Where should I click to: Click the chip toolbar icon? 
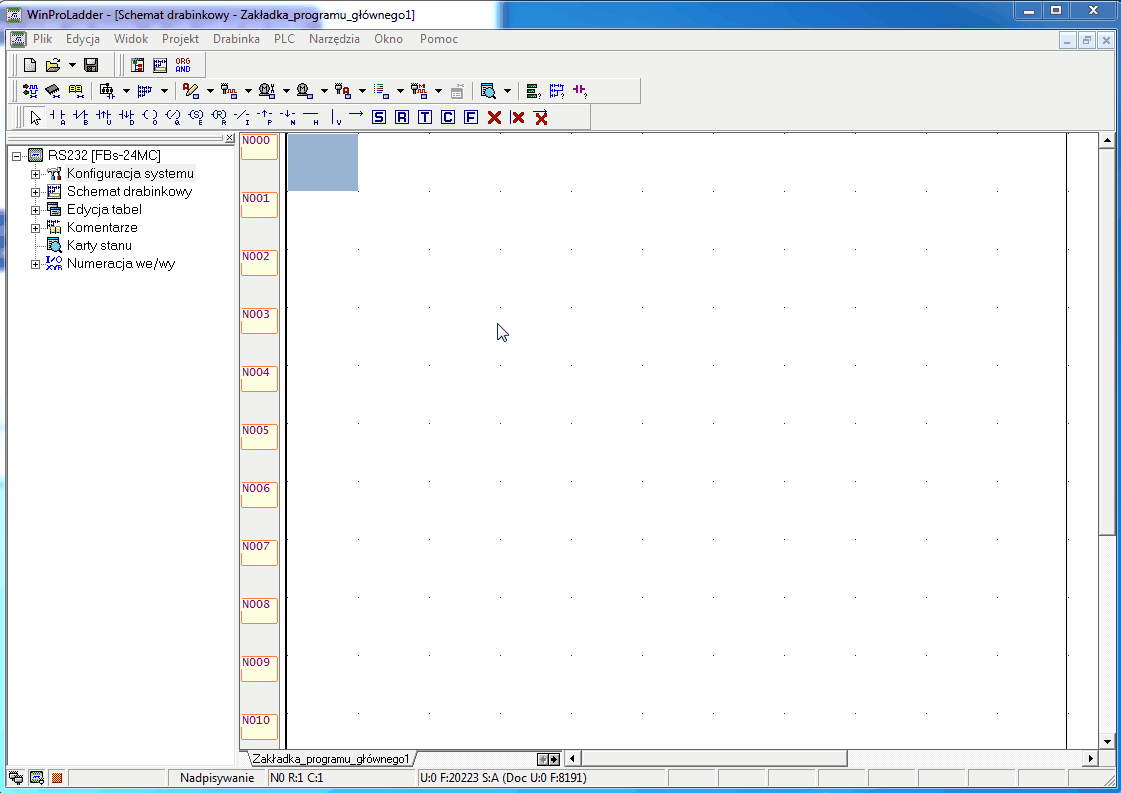(52, 91)
